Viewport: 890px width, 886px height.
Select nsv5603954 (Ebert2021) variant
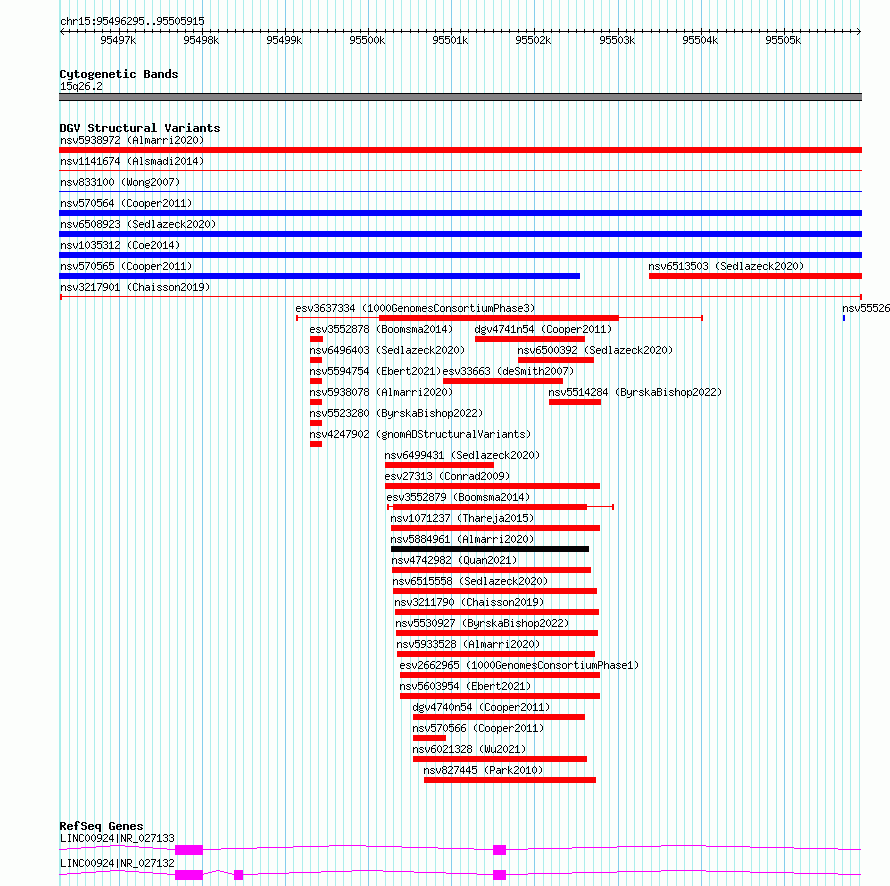pyautogui.click(x=465, y=686)
